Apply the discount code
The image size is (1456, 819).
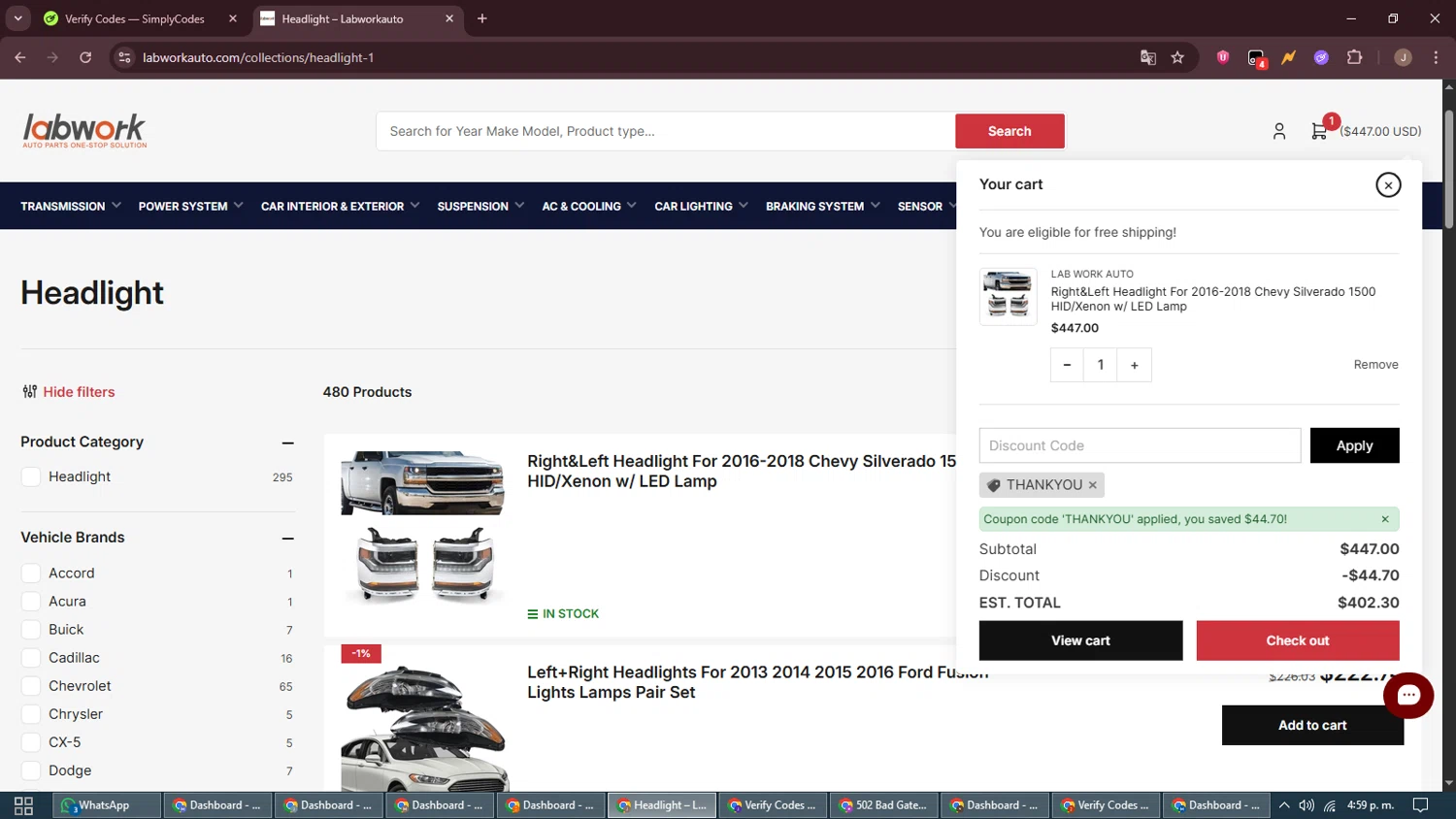click(x=1354, y=445)
